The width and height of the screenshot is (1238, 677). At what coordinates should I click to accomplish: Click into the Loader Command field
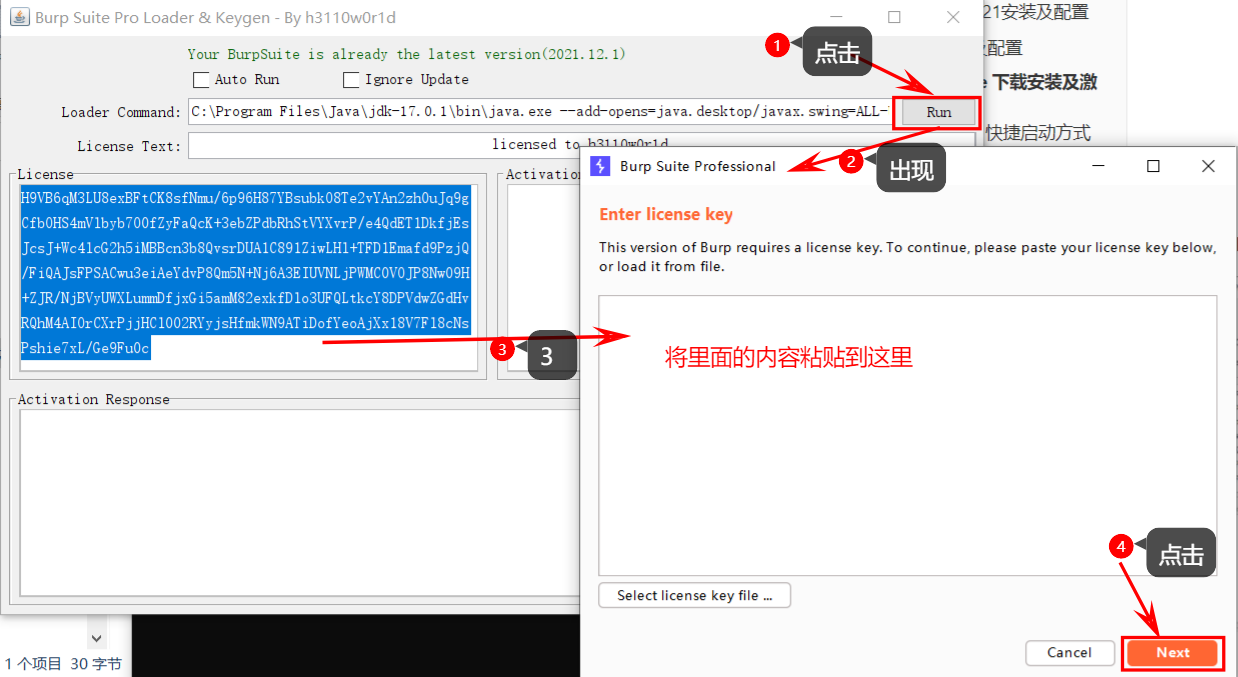click(x=540, y=112)
